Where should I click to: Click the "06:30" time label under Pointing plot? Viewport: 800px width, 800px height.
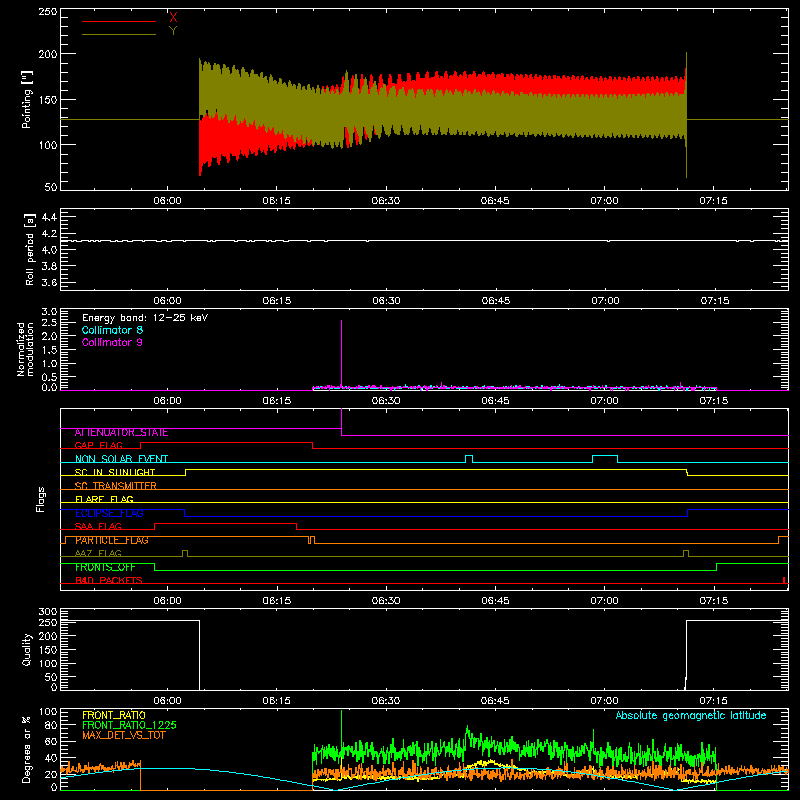click(386, 201)
